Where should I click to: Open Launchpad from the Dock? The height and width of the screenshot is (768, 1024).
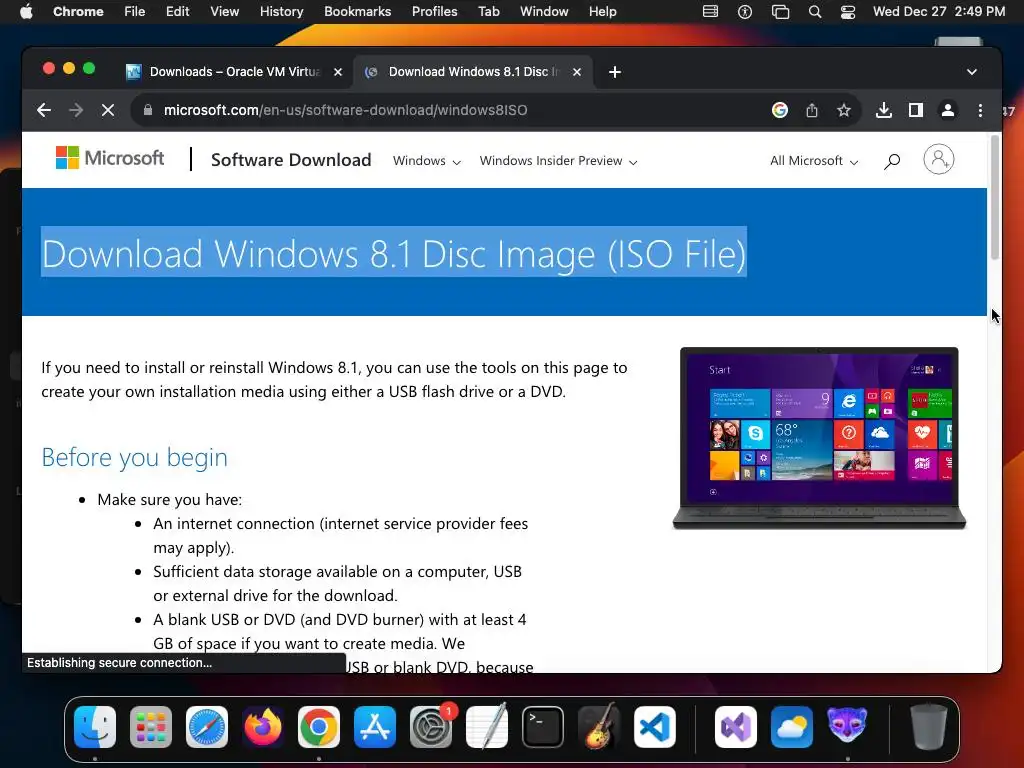(151, 726)
